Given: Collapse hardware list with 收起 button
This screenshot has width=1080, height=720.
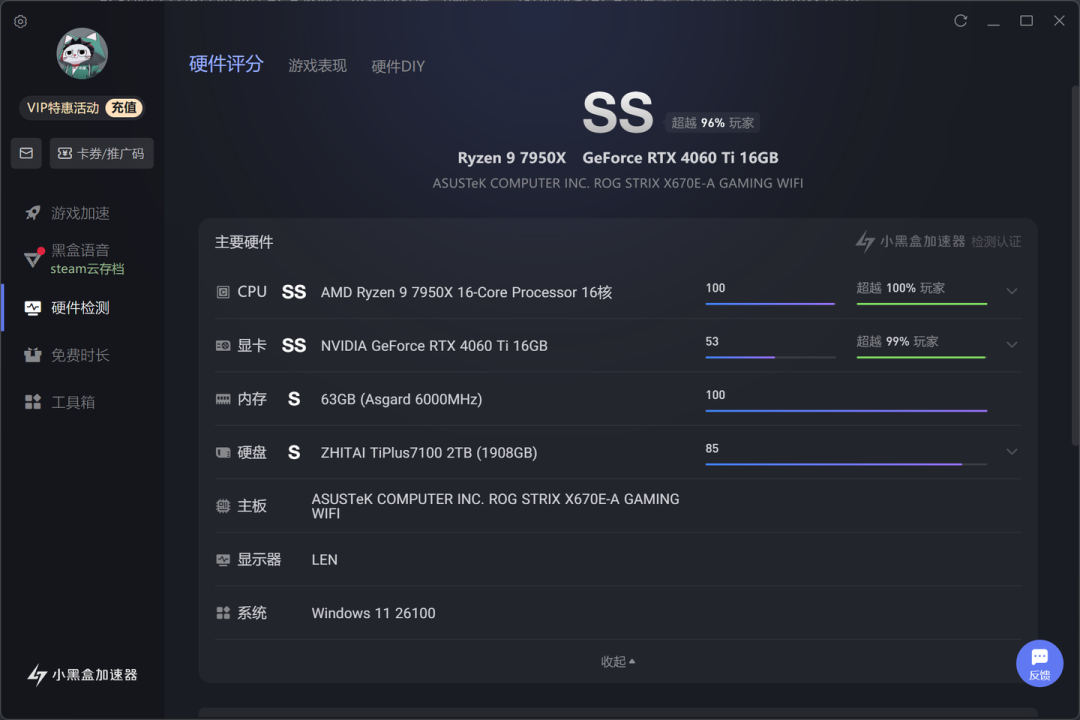Looking at the screenshot, I should [x=618, y=661].
